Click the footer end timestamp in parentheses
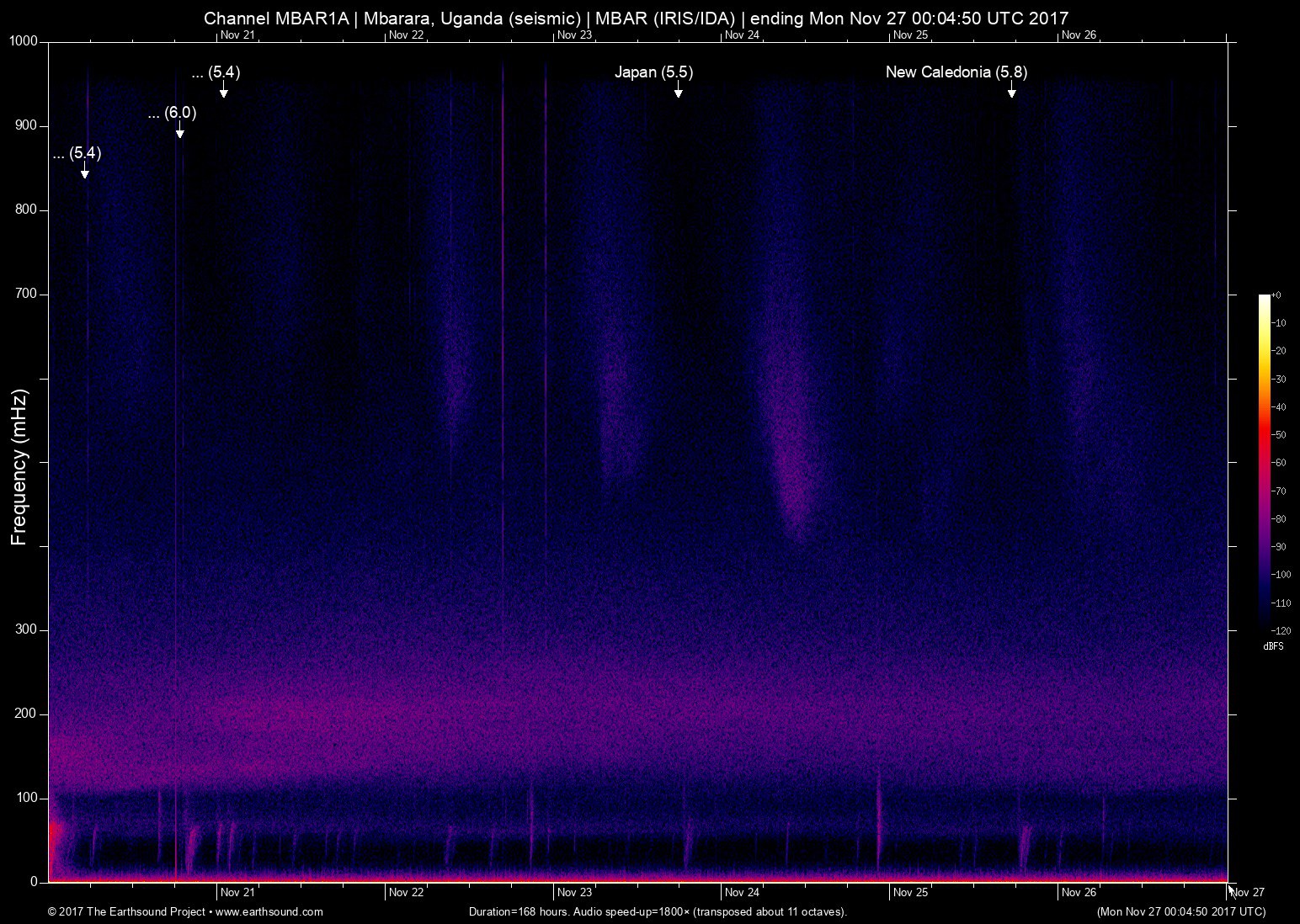The image size is (1300, 924). coord(1180,911)
